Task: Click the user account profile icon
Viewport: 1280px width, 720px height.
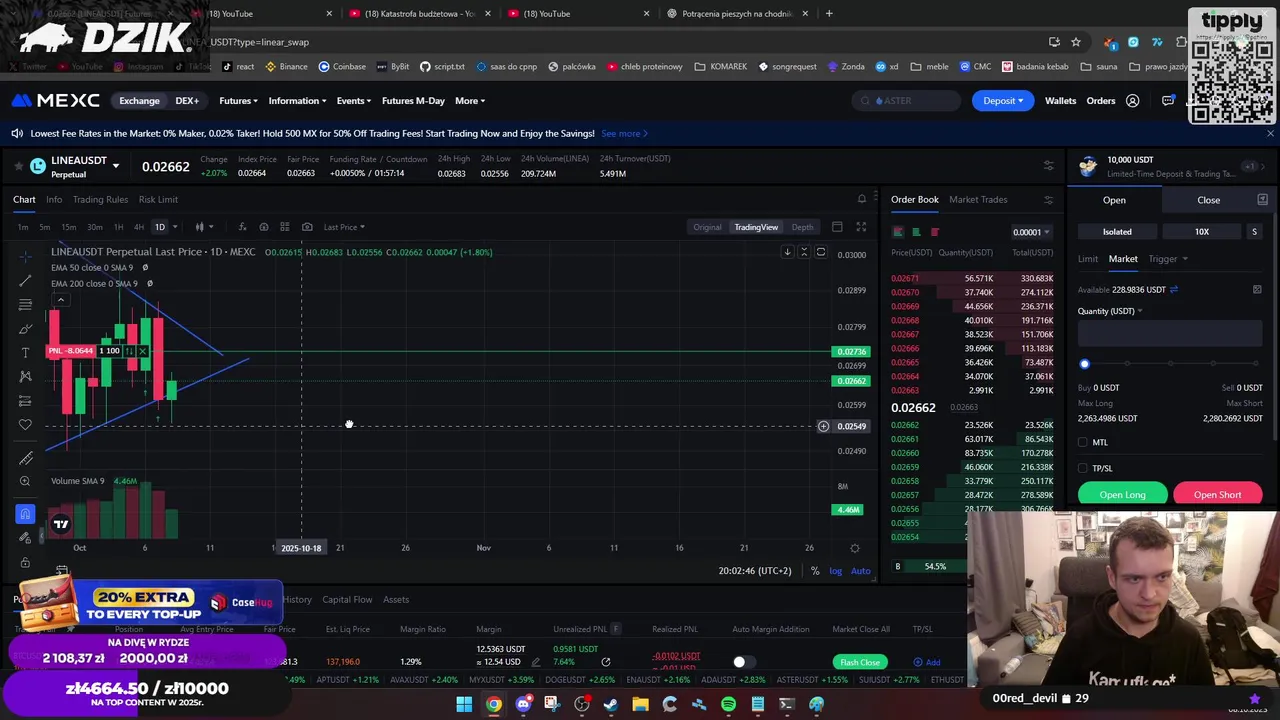Action: [x=1132, y=101]
